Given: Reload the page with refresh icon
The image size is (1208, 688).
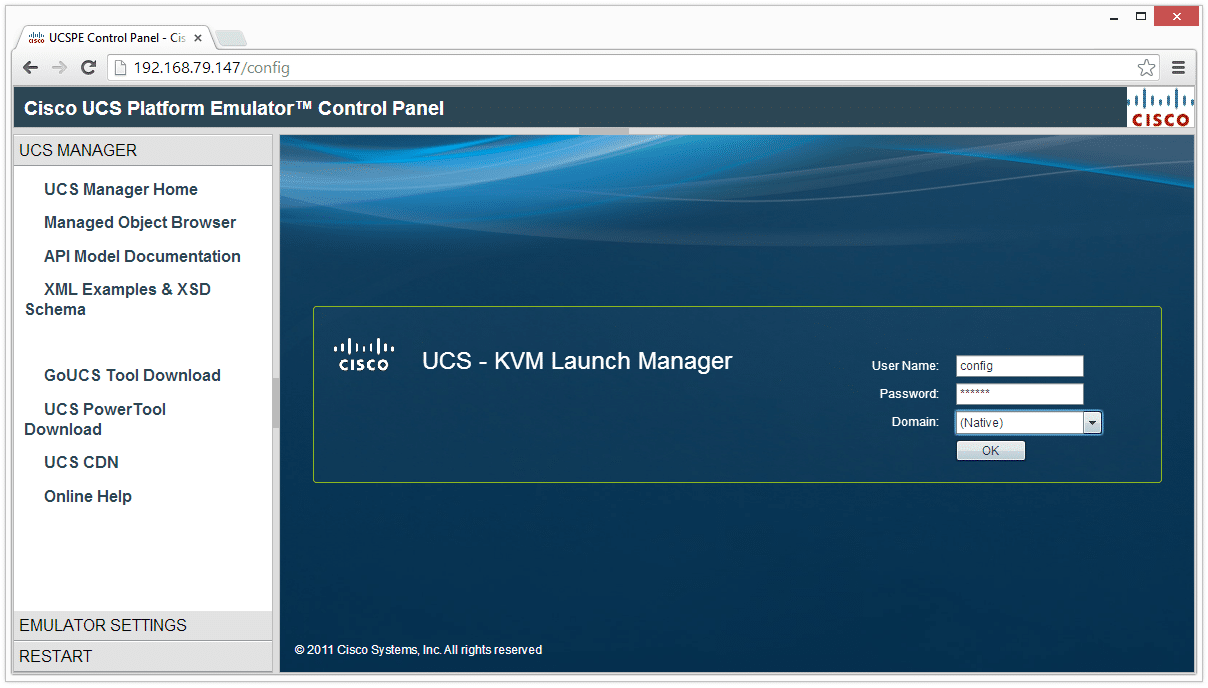Looking at the screenshot, I should [x=88, y=68].
